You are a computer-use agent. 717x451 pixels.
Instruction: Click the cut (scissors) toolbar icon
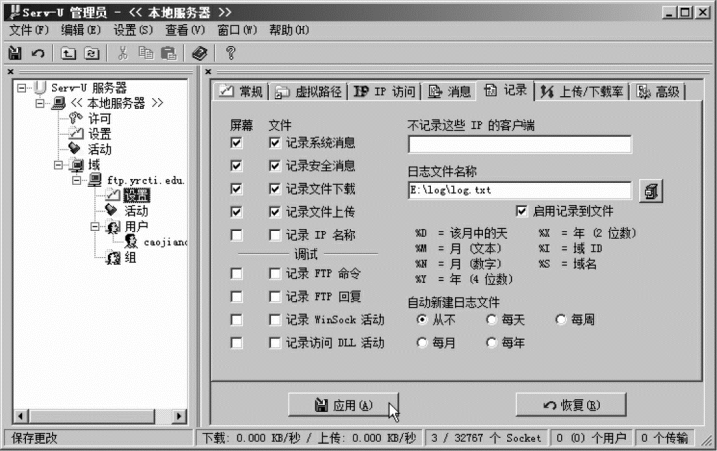[x=122, y=53]
